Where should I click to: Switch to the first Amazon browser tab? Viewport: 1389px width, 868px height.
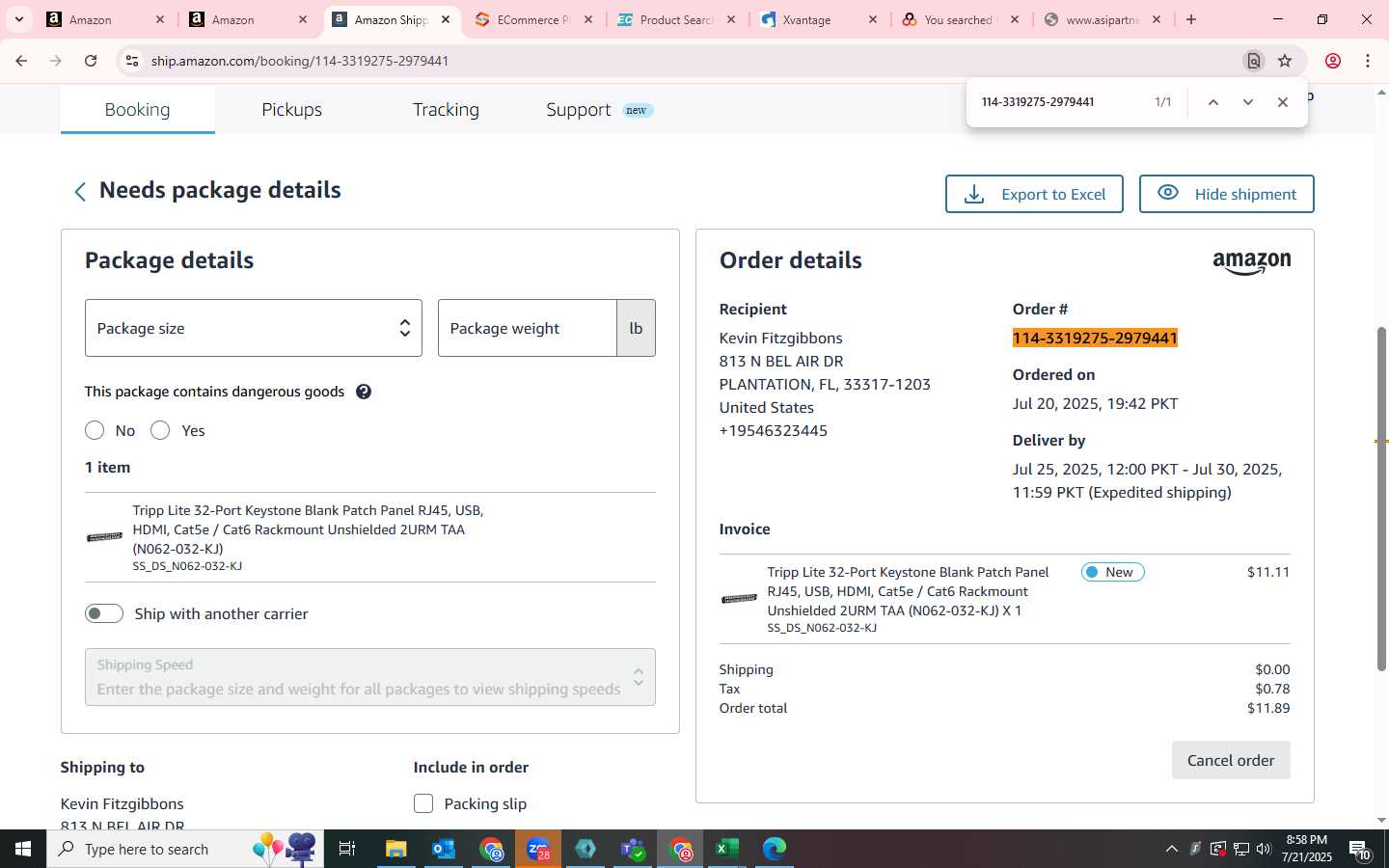[x=106, y=19]
